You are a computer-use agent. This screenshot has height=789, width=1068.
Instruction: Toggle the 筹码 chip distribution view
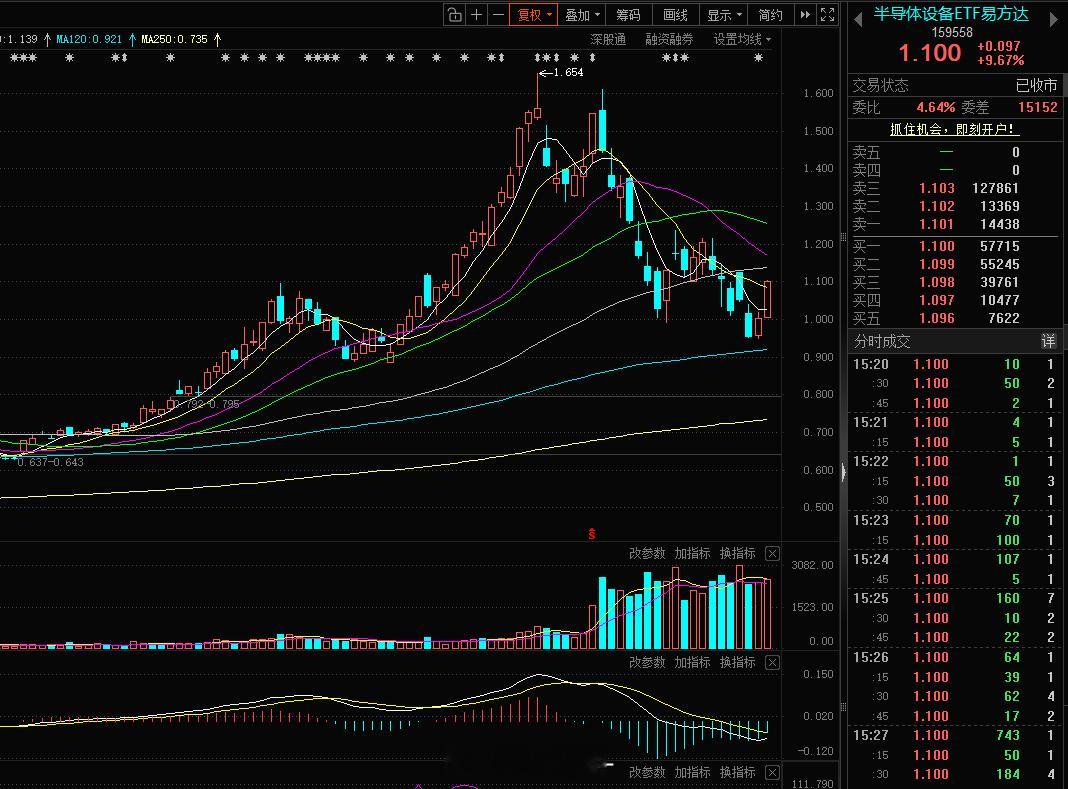click(628, 14)
